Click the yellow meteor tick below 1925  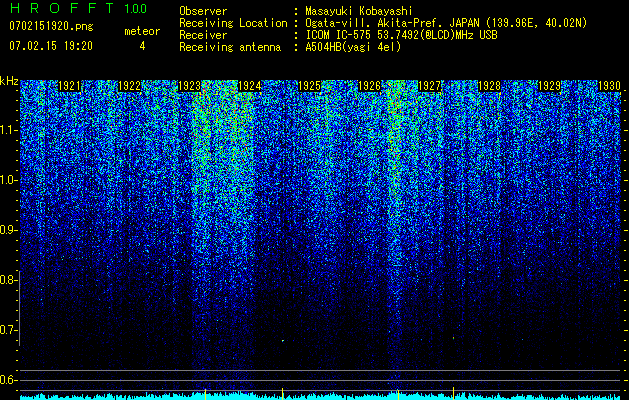(x=282, y=394)
